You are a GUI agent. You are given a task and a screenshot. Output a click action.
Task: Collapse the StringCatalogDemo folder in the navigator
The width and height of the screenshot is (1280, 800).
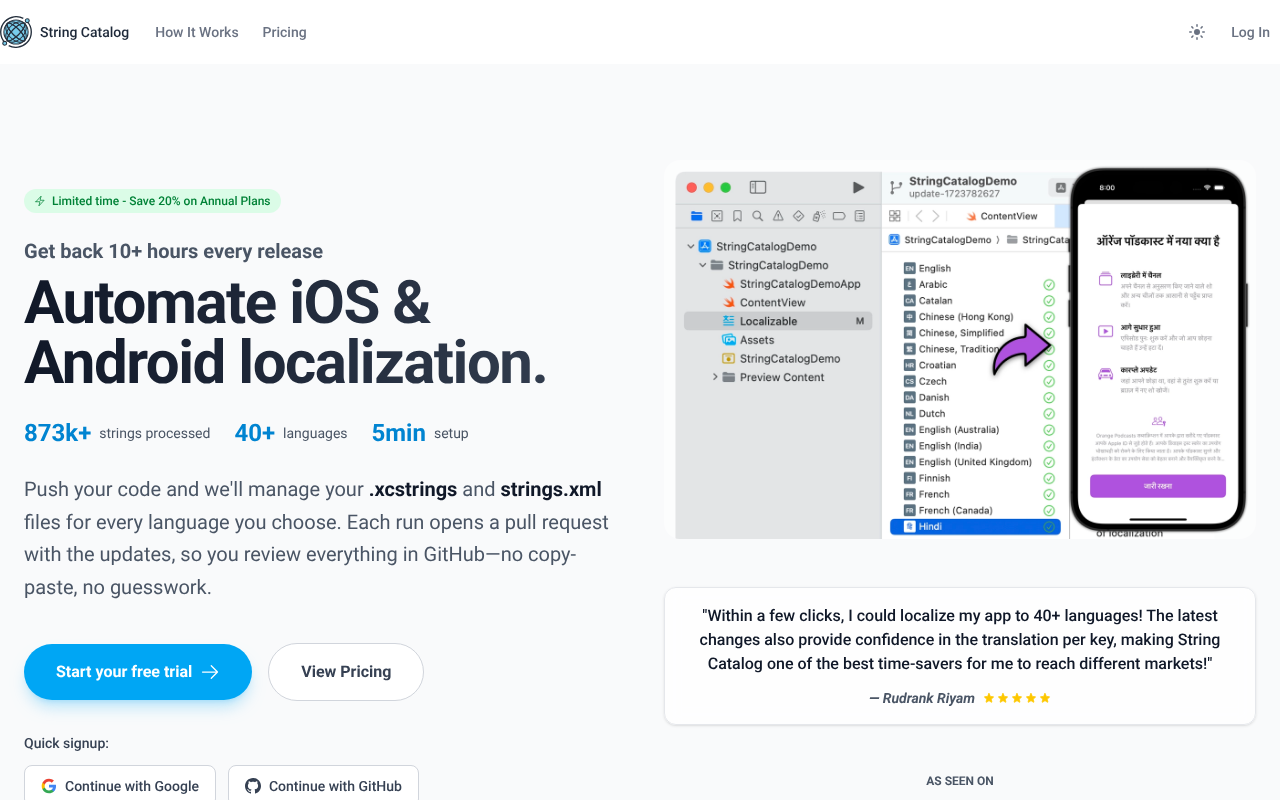(x=703, y=265)
